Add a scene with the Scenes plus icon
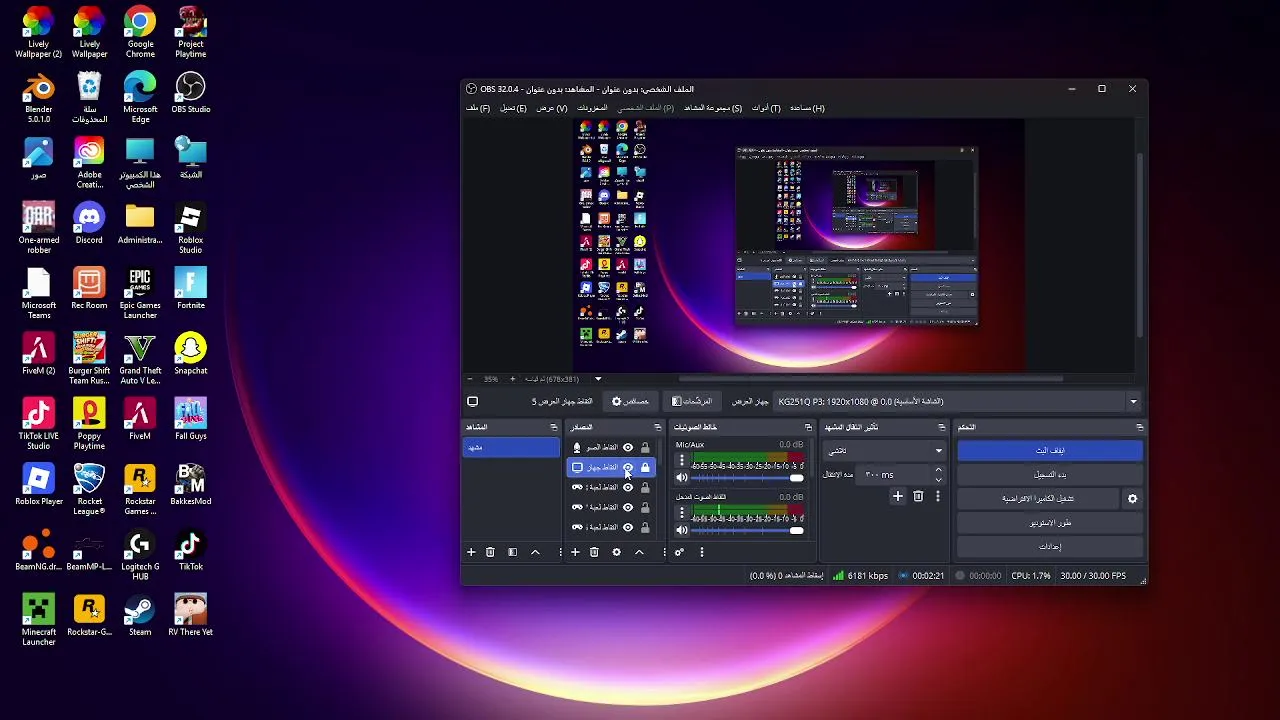The height and width of the screenshot is (720, 1280). coord(471,552)
